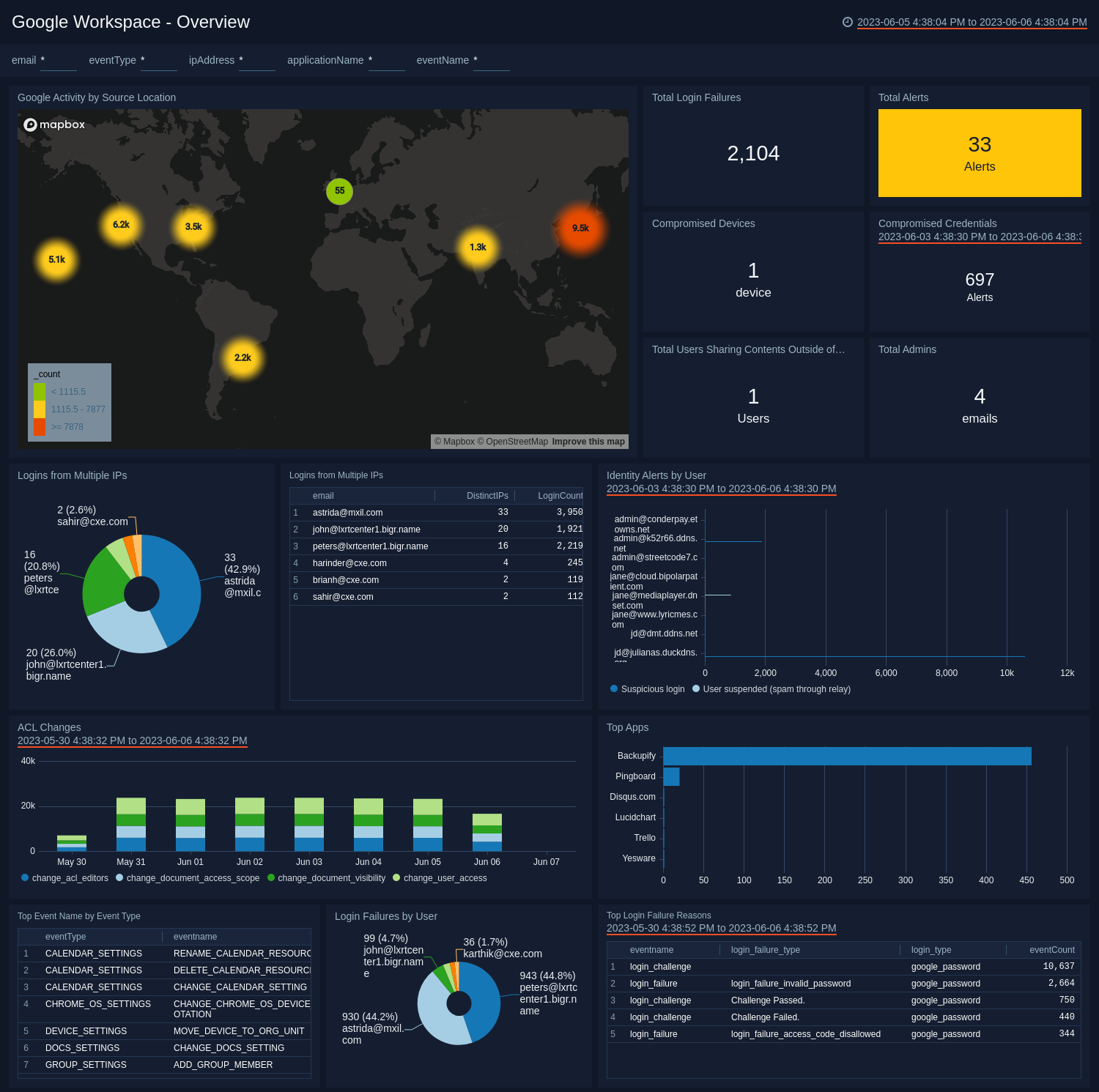Click the 55 count bubble over Europe
Image resolution: width=1099 pixels, height=1092 pixels.
338,190
